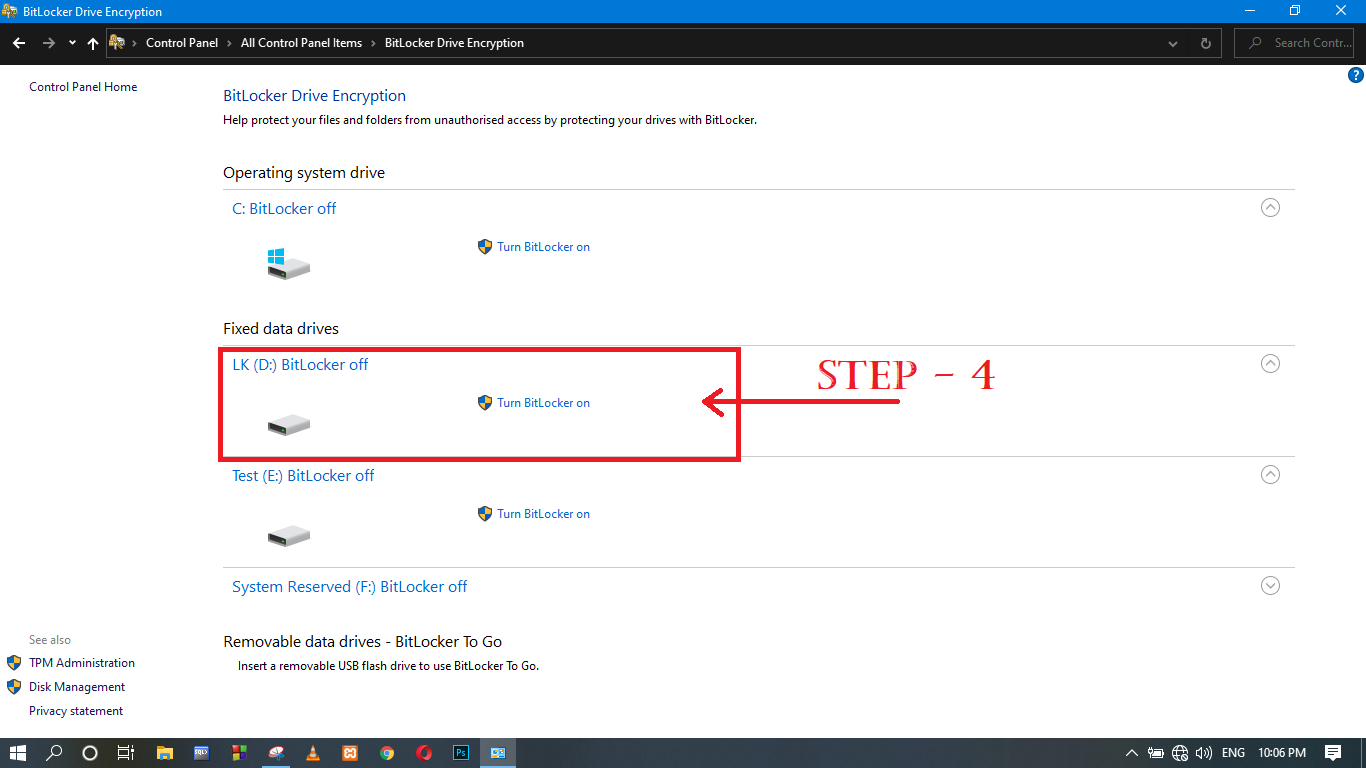Open Task View on taskbar
Viewport: 1366px width, 768px height.
(125, 753)
